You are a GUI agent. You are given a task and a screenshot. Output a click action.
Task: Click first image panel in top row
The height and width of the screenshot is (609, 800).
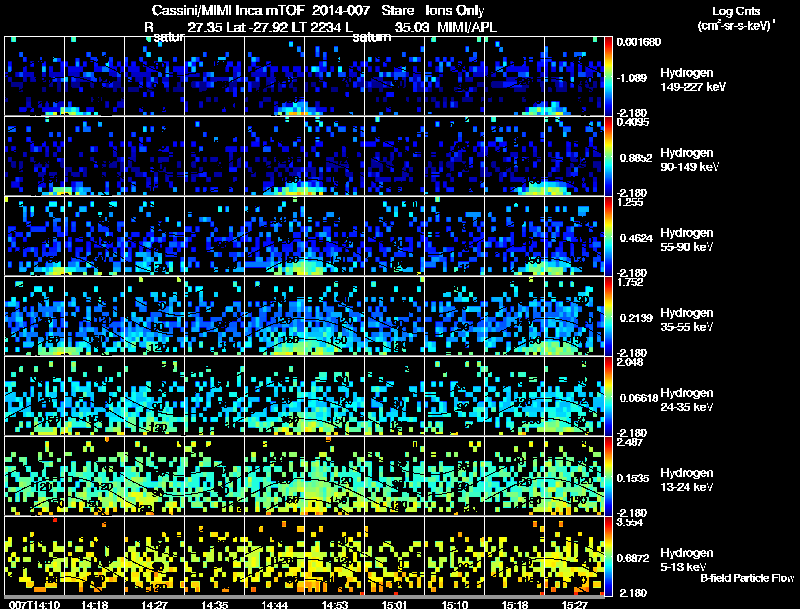(x=35, y=76)
